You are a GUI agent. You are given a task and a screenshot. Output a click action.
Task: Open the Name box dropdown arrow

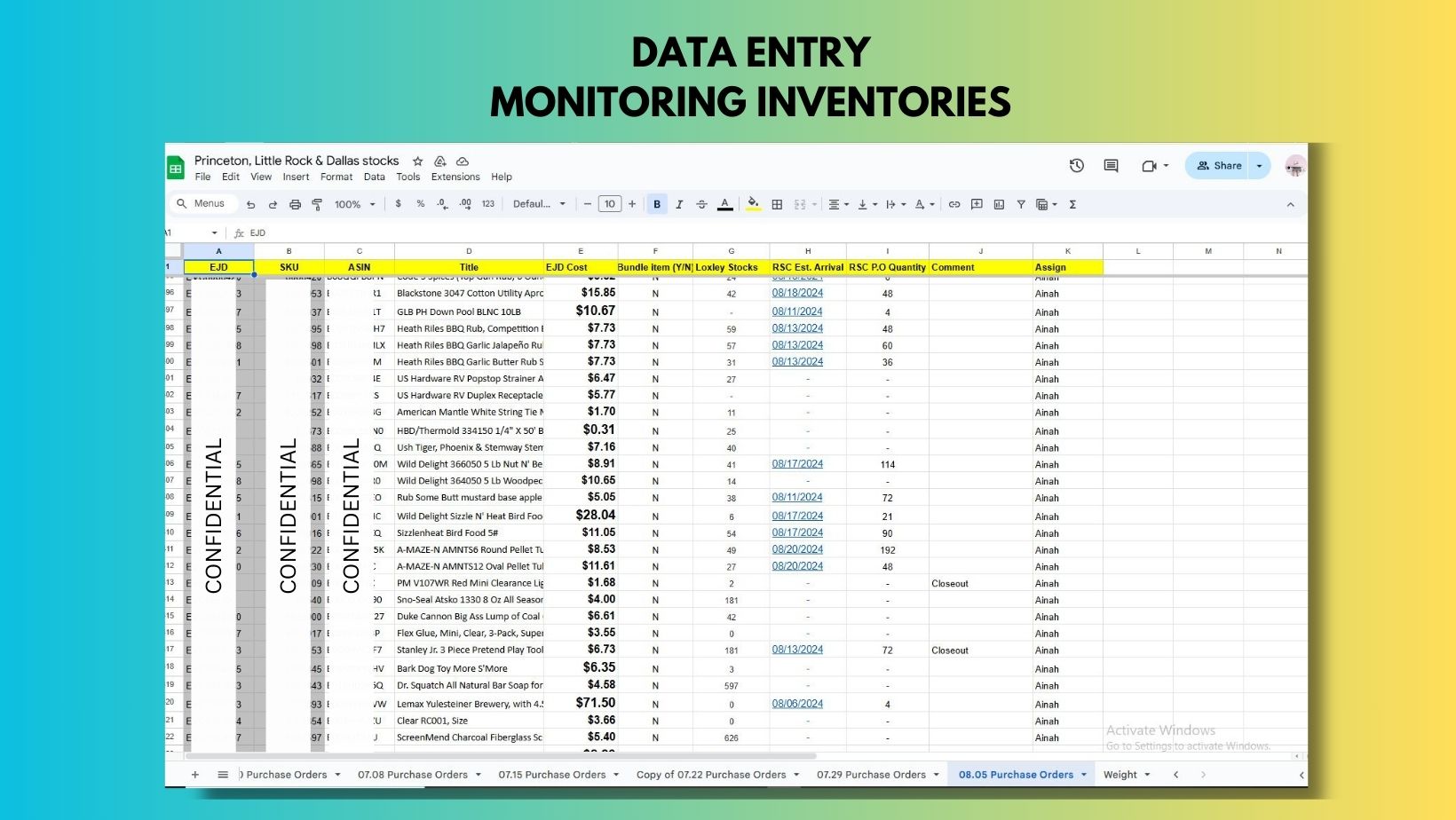point(215,233)
